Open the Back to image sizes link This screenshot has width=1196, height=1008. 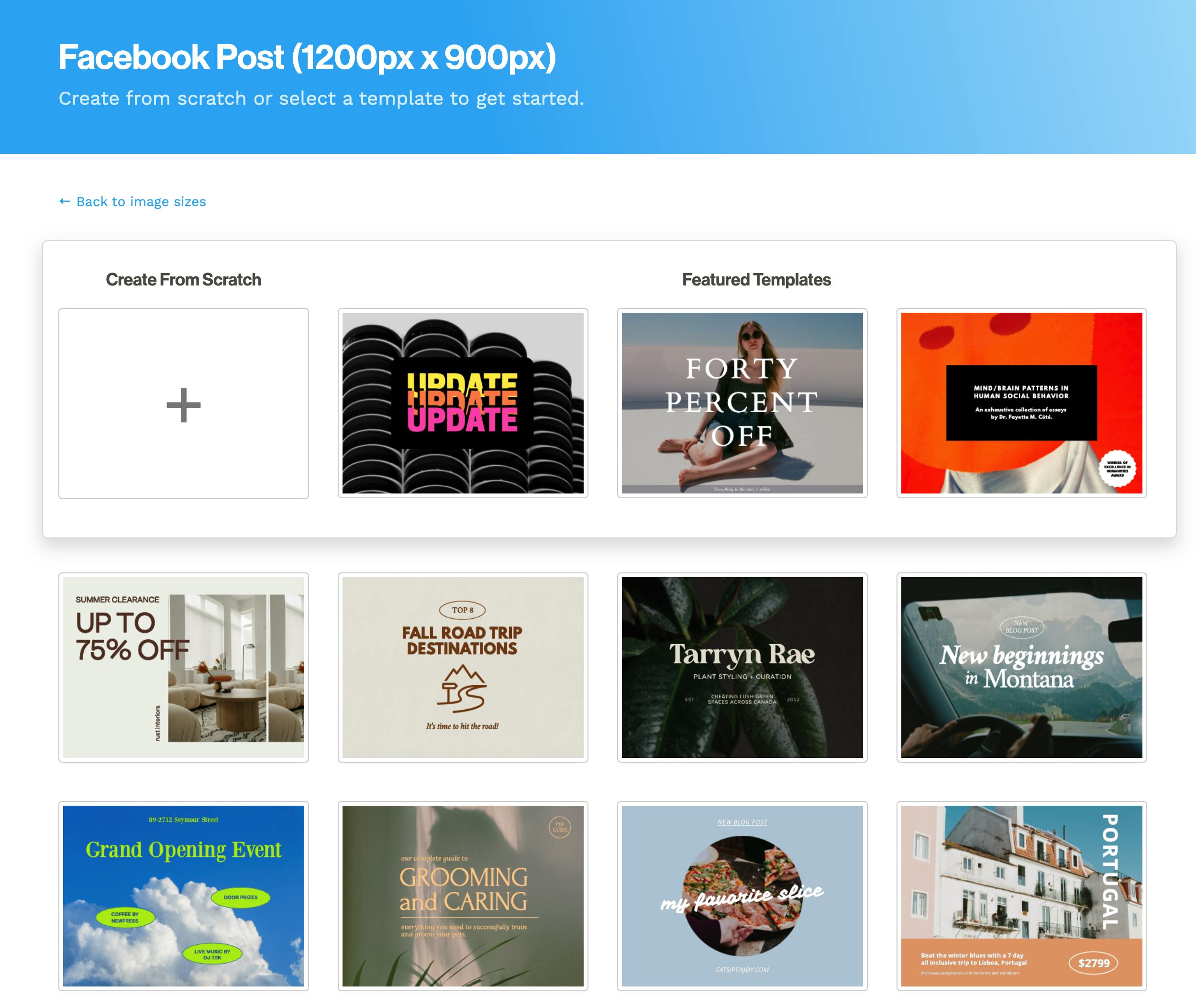point(141,202)
